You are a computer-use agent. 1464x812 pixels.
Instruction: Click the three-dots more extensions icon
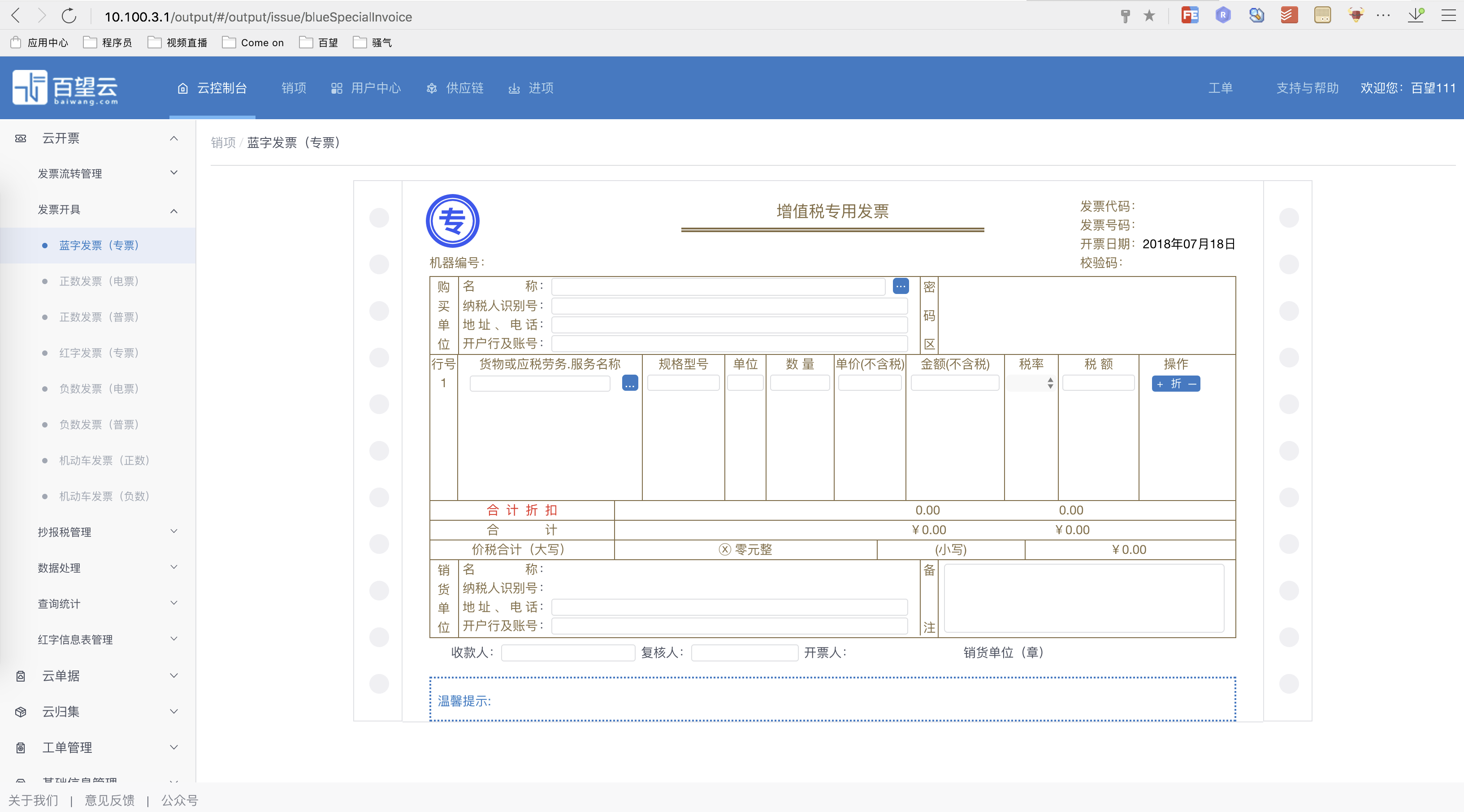click(x=1383, y=15)
